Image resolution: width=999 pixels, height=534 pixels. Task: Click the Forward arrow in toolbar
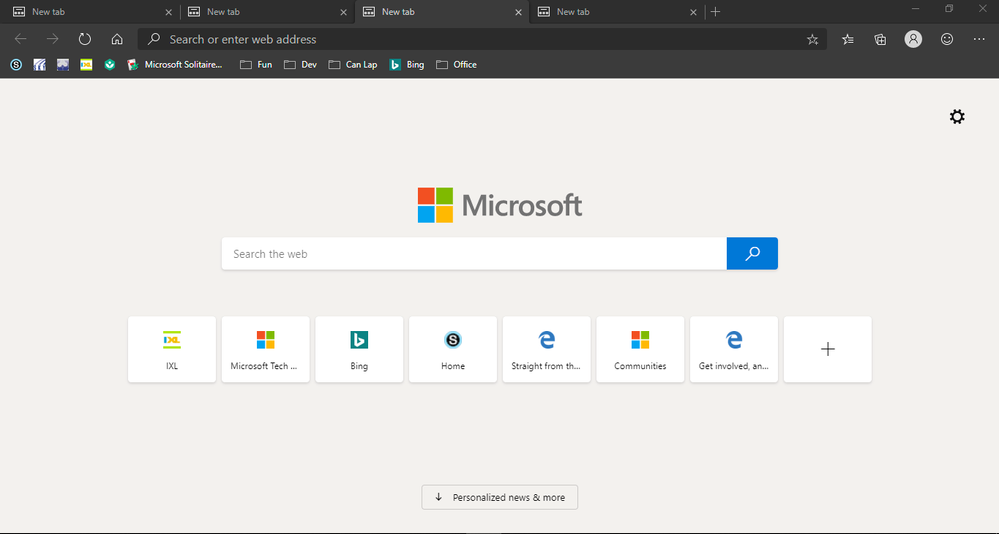(52, 40)
